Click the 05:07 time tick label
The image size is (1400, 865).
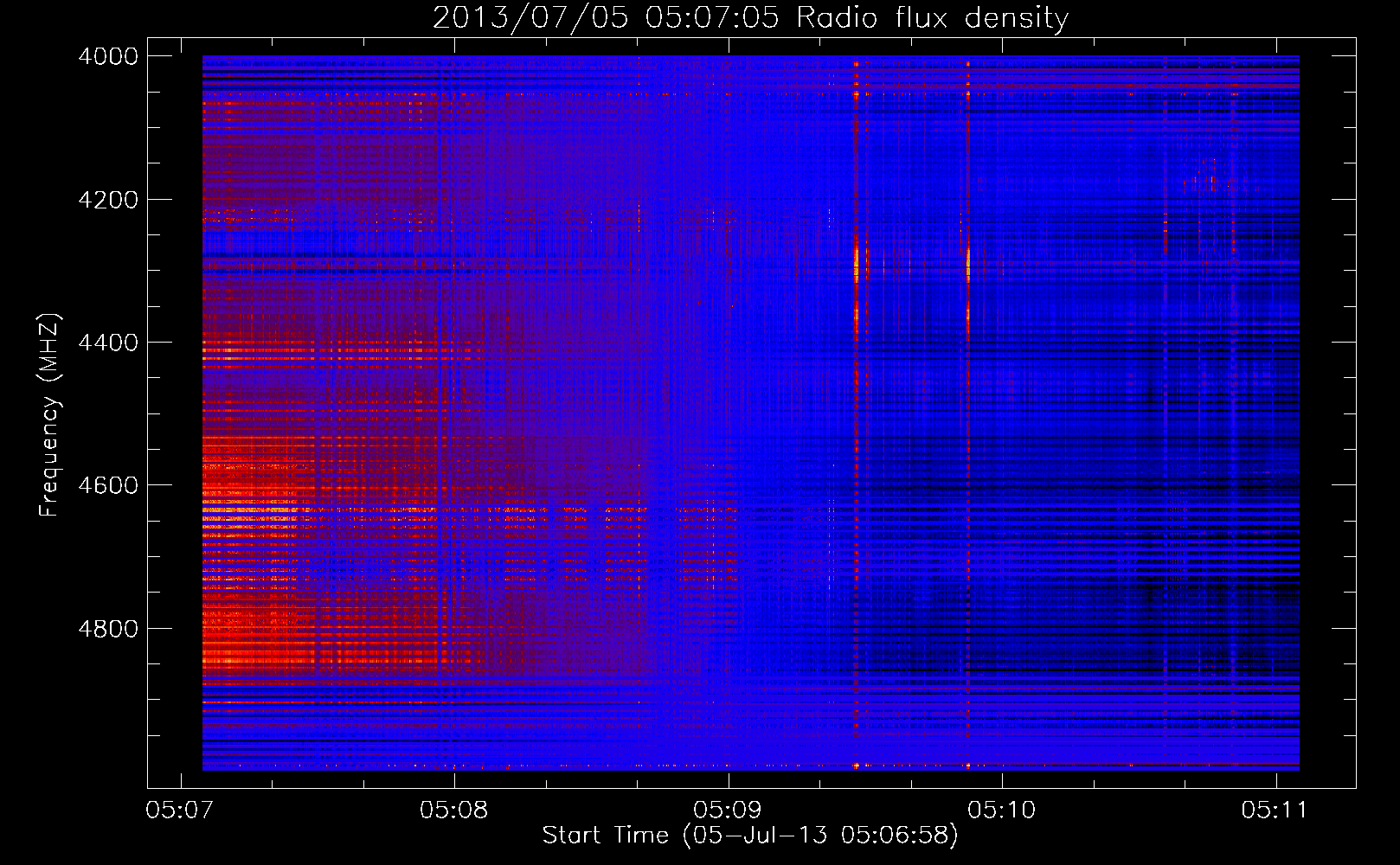(180, 810)
